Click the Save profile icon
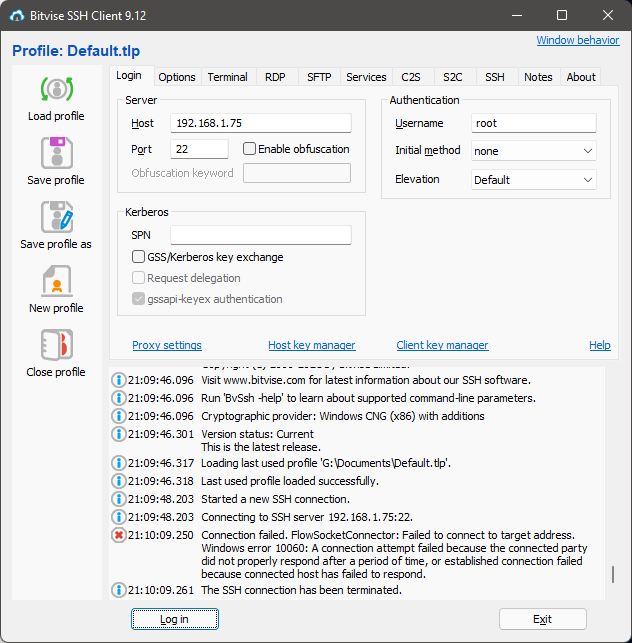632x643 pixels. click(x=56, y=153)
